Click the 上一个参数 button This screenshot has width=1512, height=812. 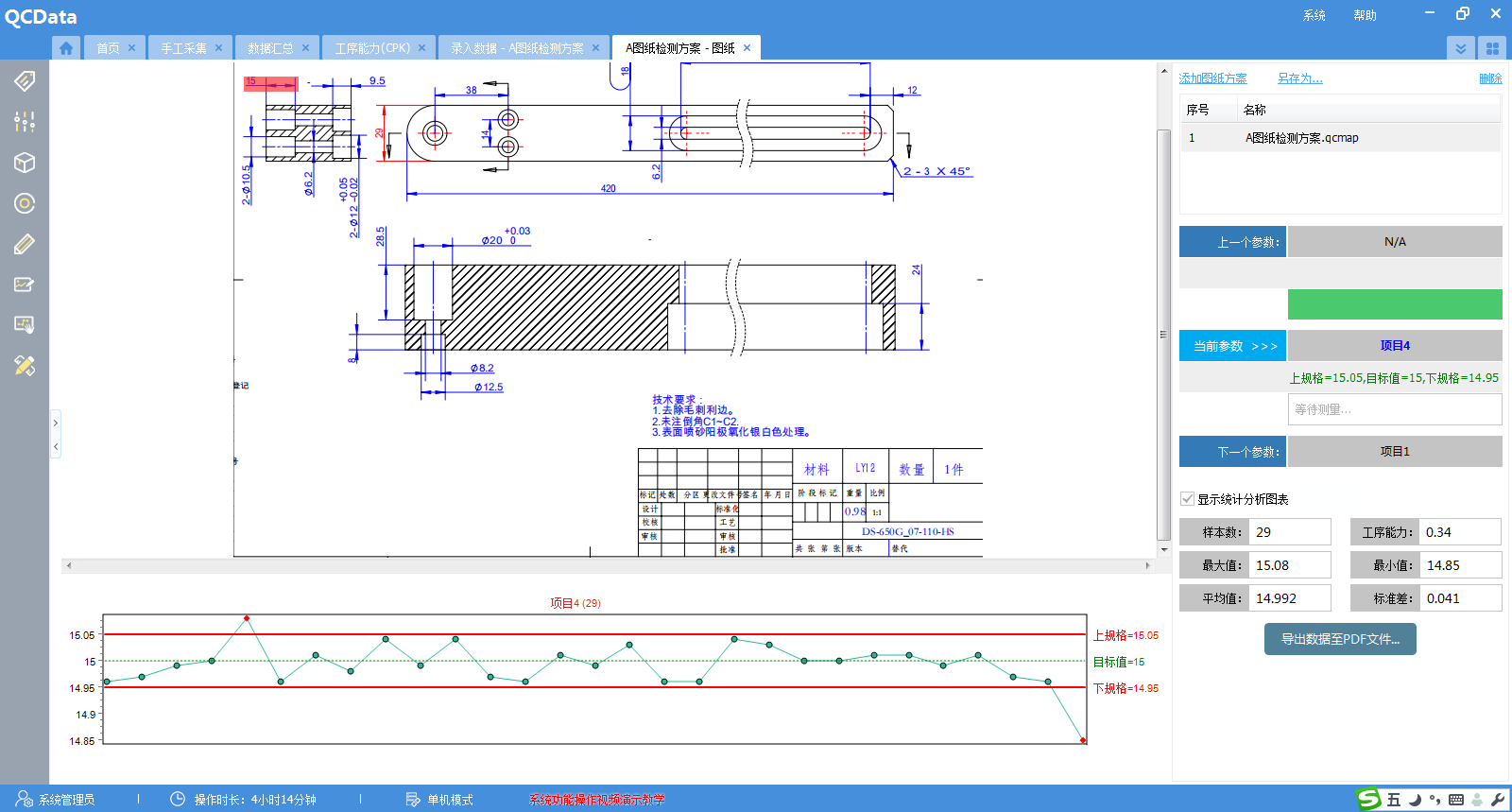(x=1232, y=242)
